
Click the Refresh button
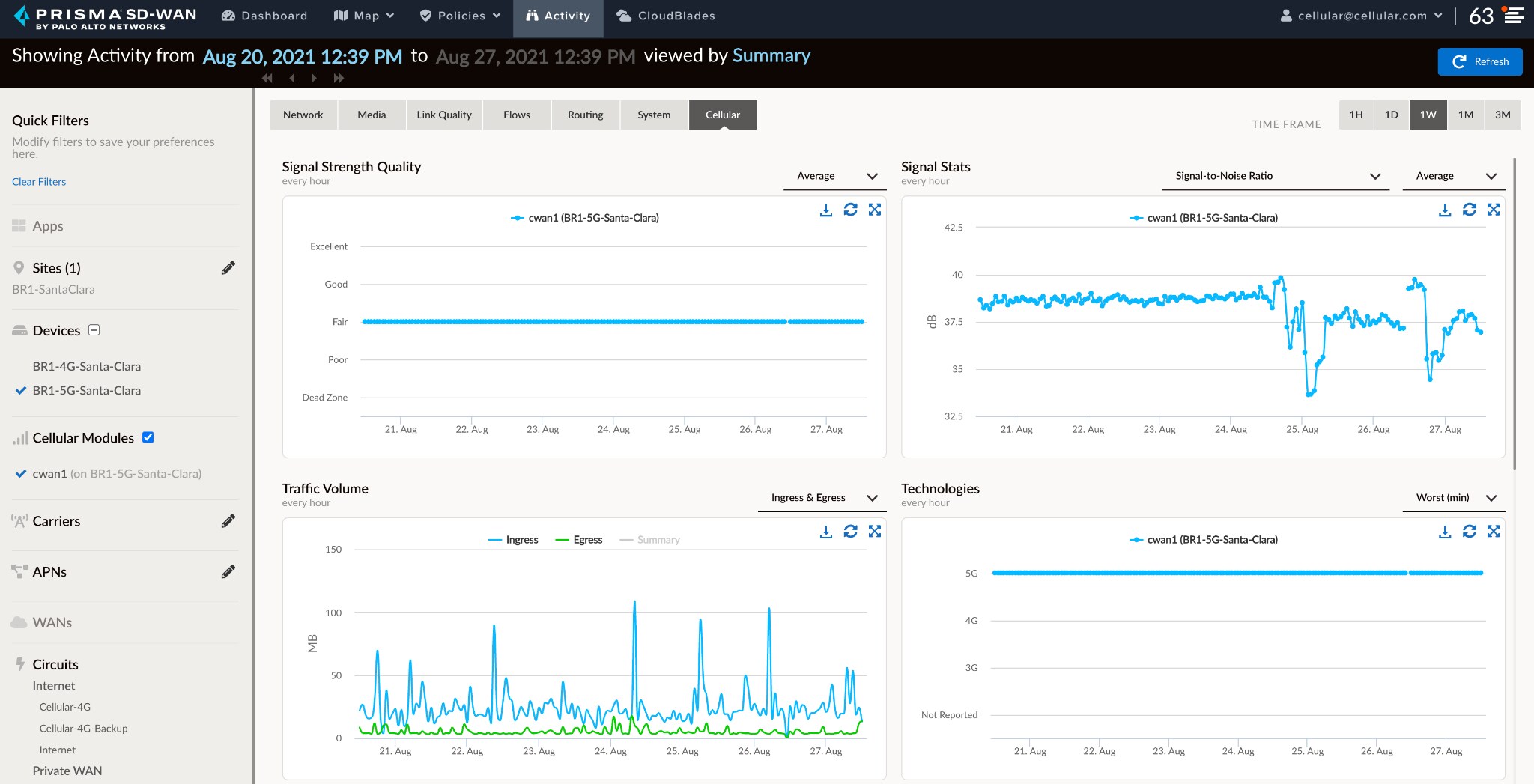pos(1480,61)
